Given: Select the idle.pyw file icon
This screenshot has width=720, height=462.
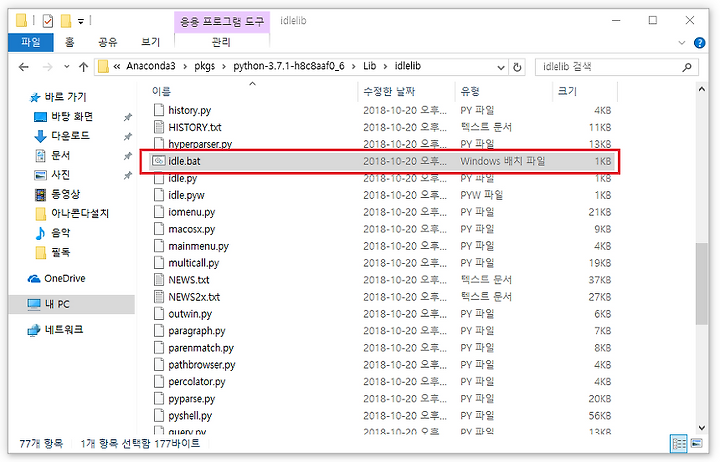Looking at the screenshot, I should click(158, 195).
